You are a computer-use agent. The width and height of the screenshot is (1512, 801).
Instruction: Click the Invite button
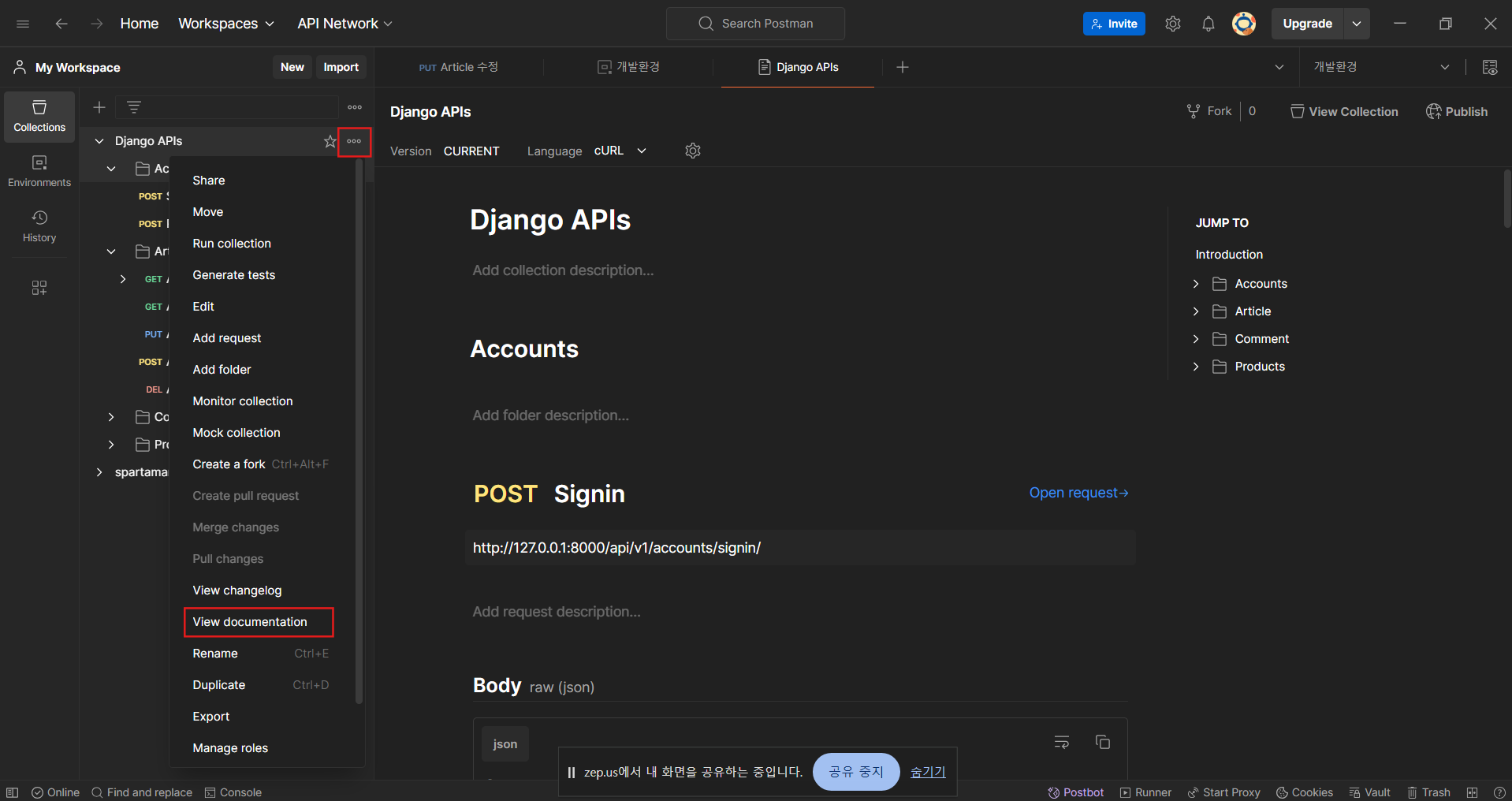pyautogui.click(x=1114, y=24)
